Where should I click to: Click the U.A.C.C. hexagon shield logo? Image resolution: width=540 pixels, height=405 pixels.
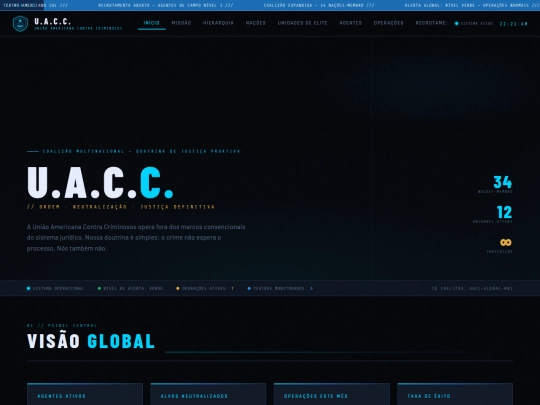point(20,24)
